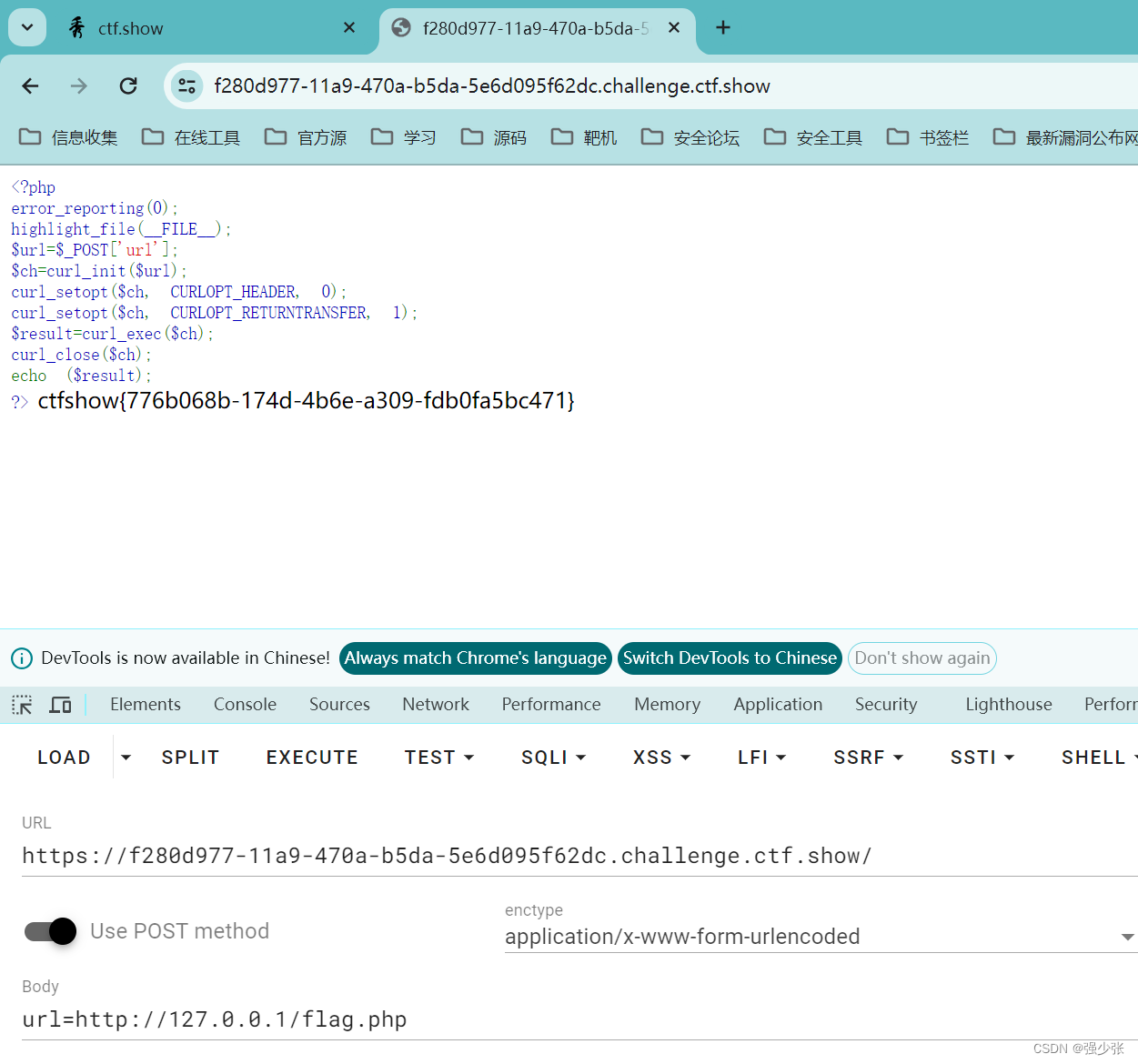Open the LFI dropdown menu
The height and width of the screenshot is (1064, 1138).
pyautogui.click(x=761, y=758)
